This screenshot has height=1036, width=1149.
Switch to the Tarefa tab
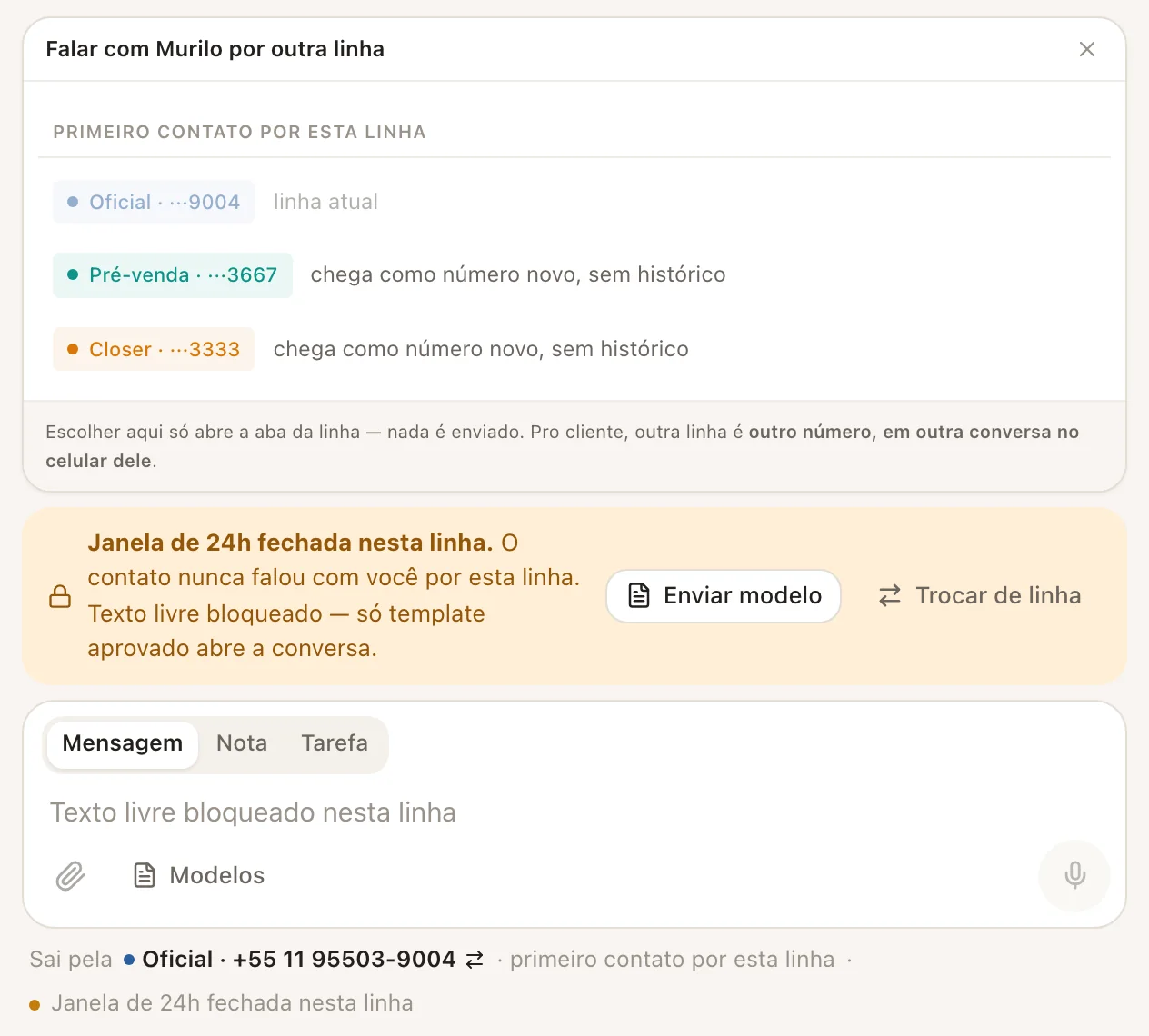(x=335, y=743)
